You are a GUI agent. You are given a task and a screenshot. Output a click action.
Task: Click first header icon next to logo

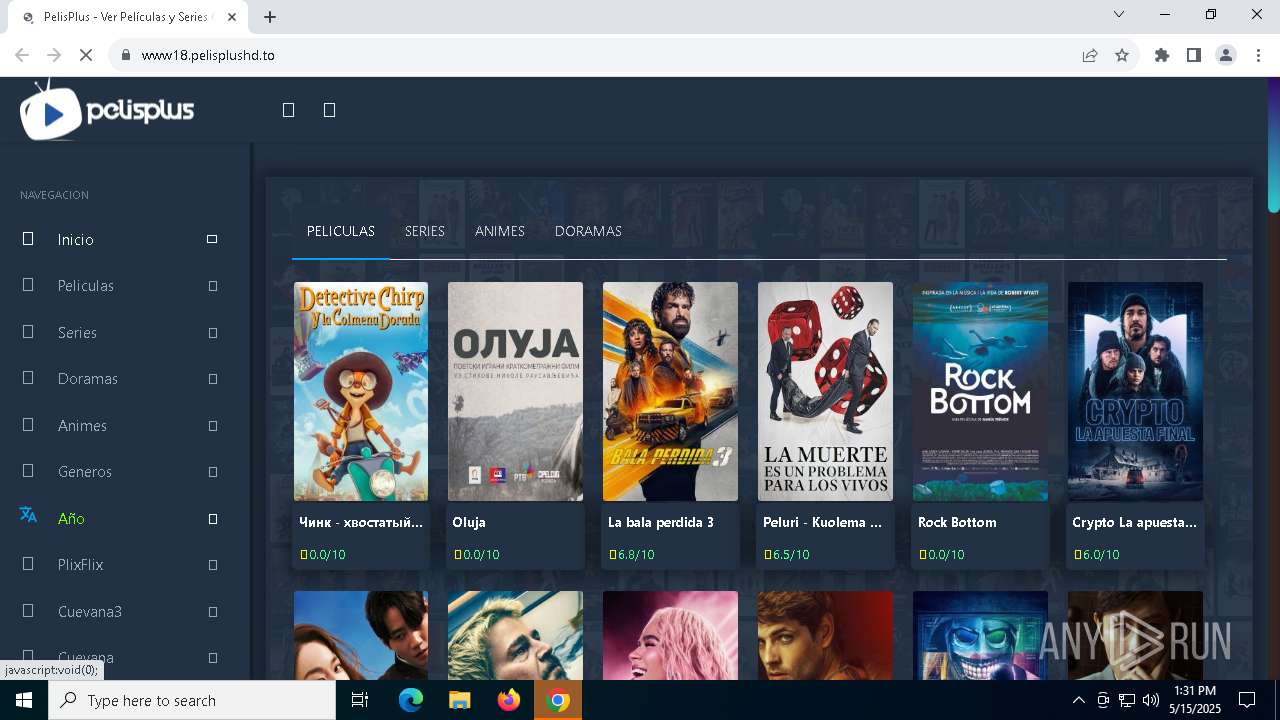coord(288,110)
